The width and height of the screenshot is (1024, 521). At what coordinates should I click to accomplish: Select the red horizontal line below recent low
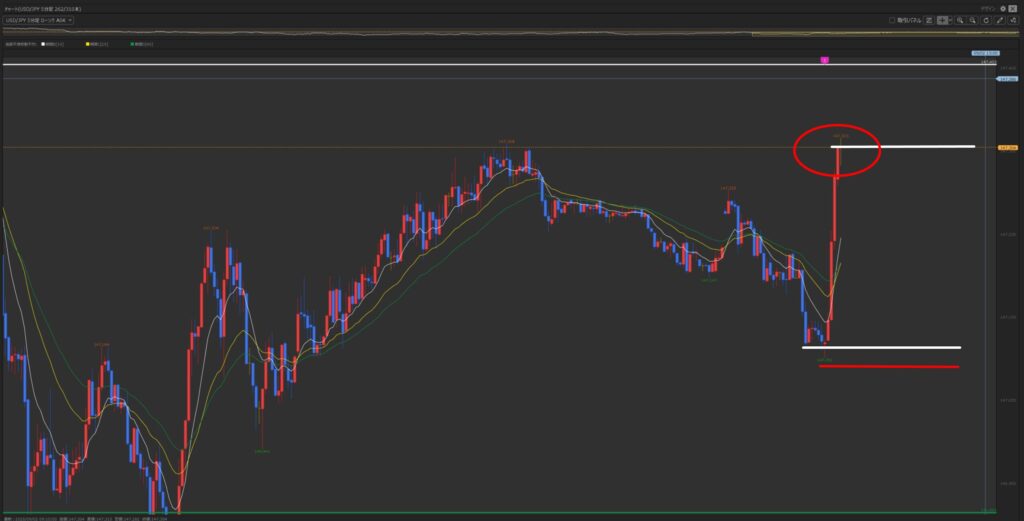click(888, 367)
